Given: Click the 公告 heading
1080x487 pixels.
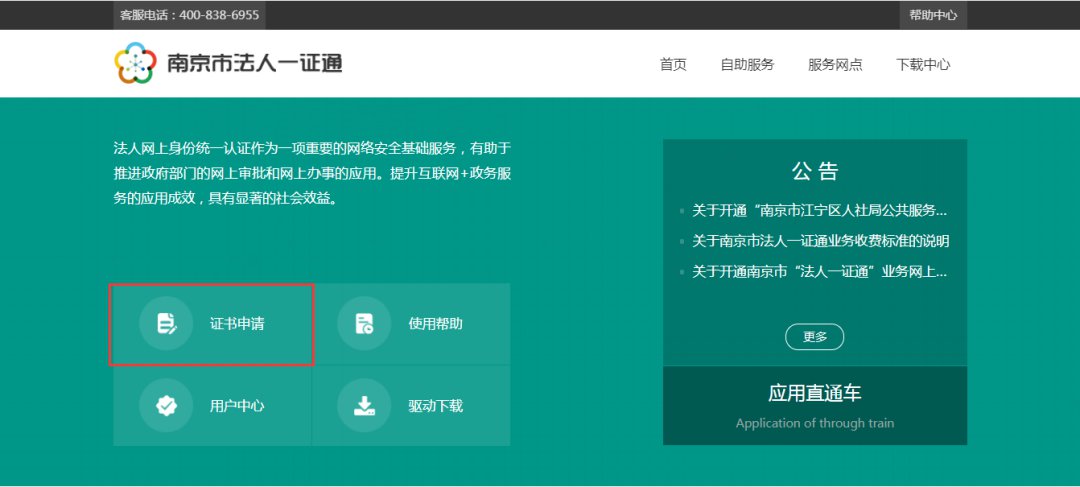Looking at the screenshot, I should point(815,172).
